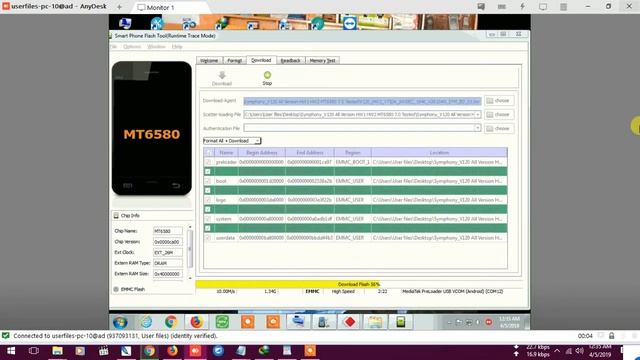This screenshot has height=360, width=640.
Task: Open Firefox on local taskbar
Action: [x=173, y=351]
